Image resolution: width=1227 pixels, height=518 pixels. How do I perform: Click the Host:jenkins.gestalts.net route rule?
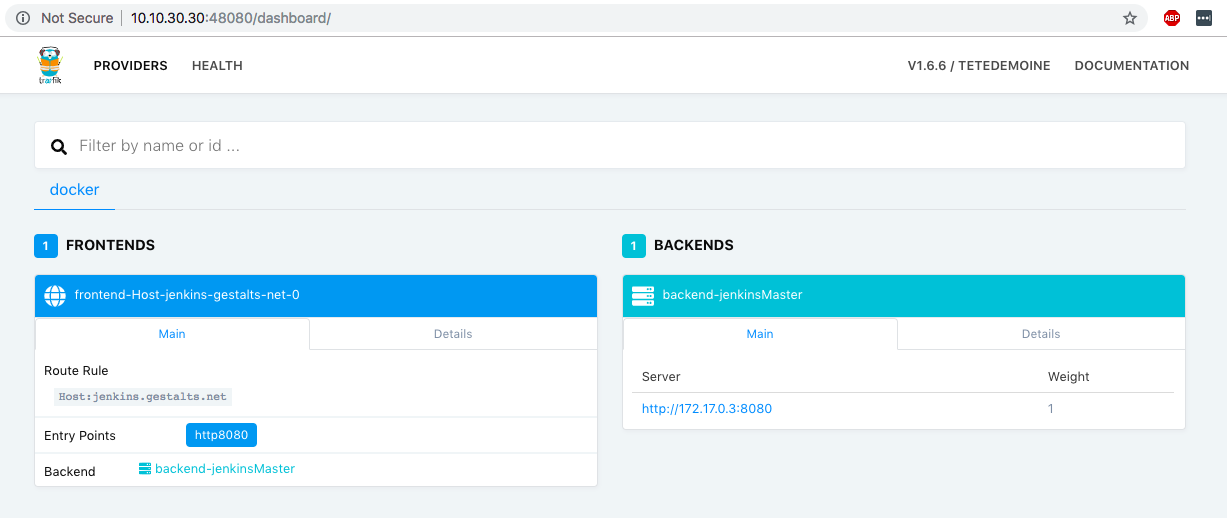[x=143, y=397]
